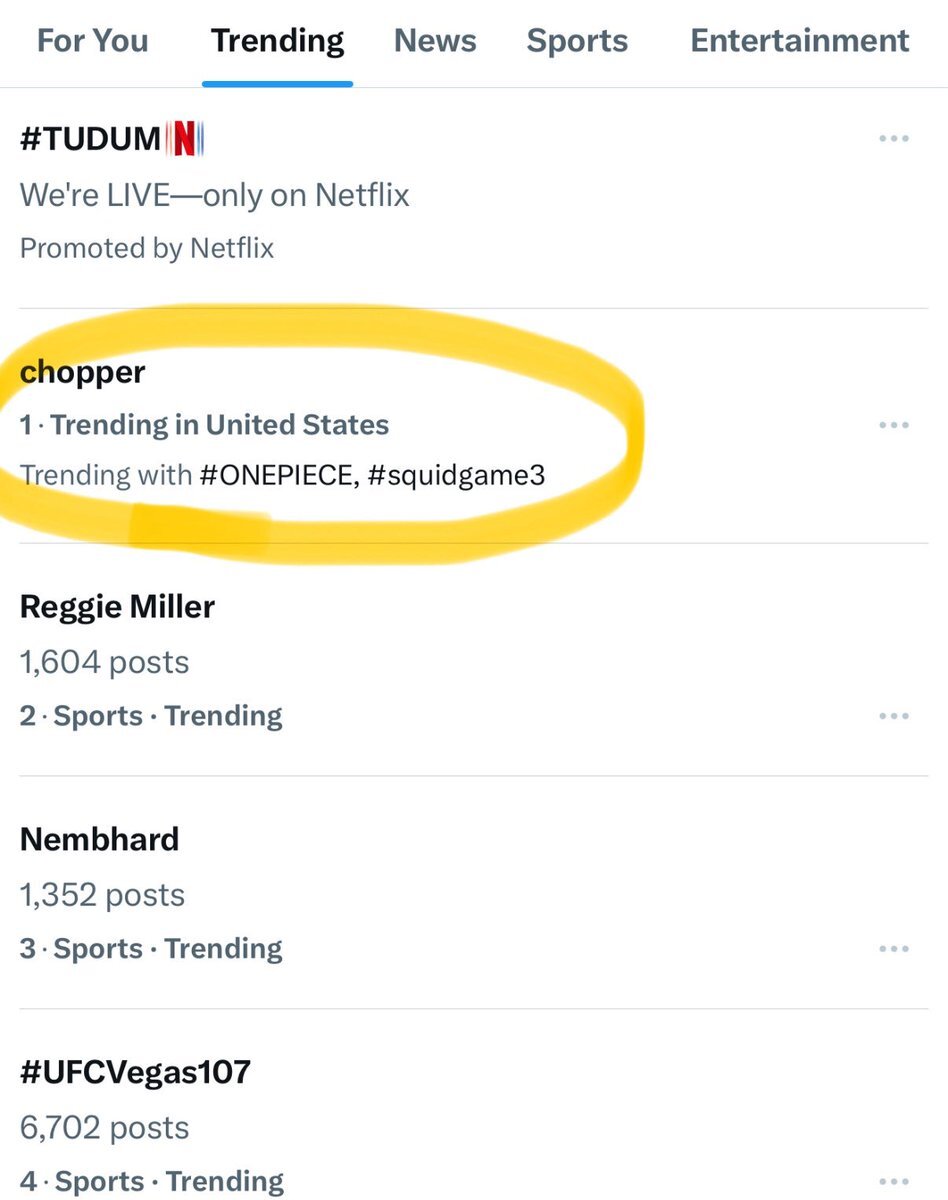
Task: View the Nembhard trending topic
Action: [99, 839]
